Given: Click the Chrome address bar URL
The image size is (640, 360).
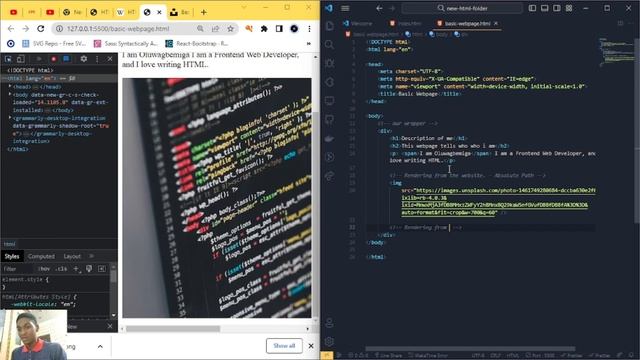Looking at the screenshot, I should (x=118, y=29).
